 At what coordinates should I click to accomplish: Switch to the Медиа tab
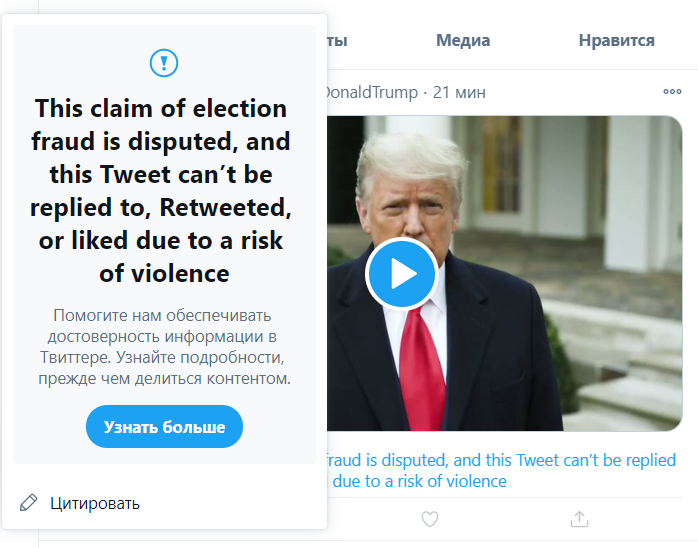[x=463, y=41]
